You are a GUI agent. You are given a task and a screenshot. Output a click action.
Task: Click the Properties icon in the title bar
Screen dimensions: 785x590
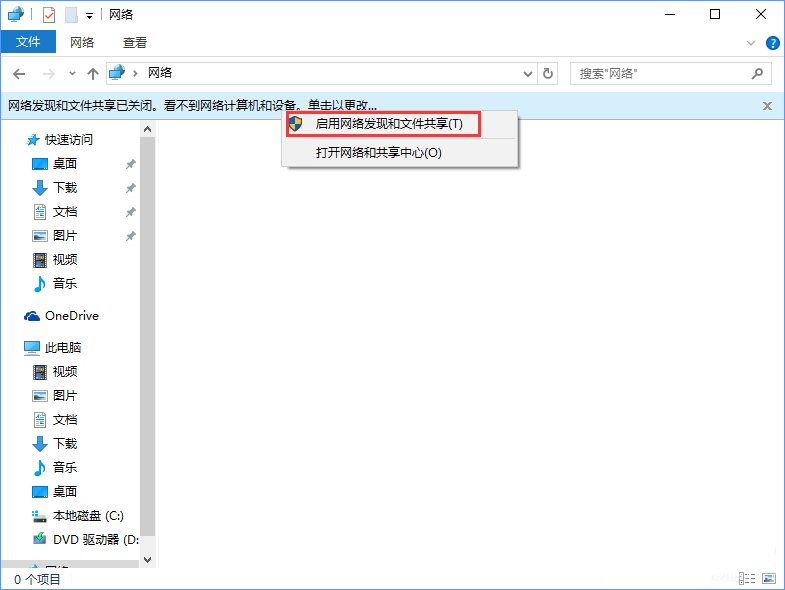pos(49,15)
